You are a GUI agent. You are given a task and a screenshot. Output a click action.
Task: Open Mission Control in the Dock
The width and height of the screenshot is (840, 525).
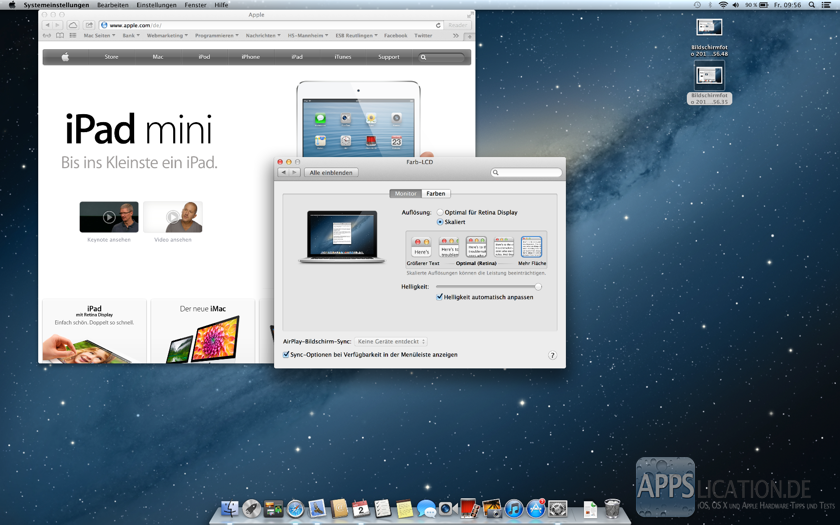click(x=273, y=508)
